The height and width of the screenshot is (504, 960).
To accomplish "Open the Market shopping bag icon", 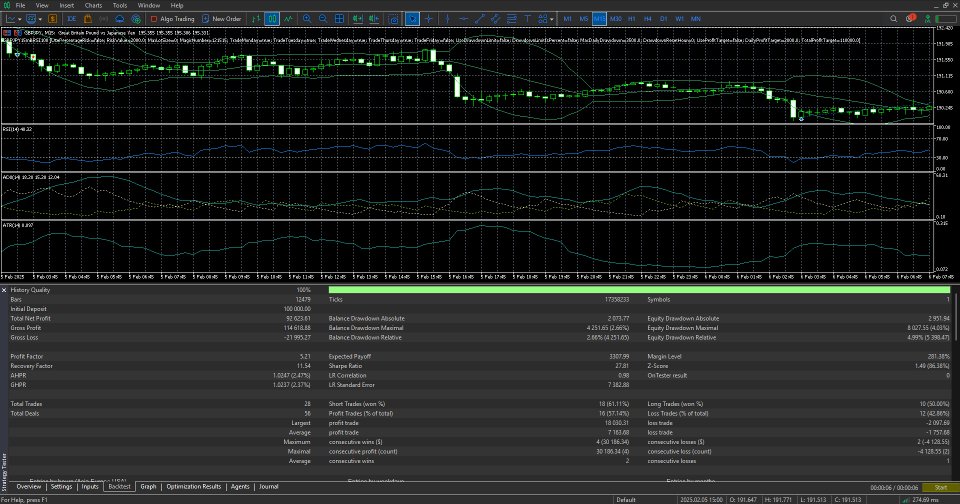I will click(88, 19).
